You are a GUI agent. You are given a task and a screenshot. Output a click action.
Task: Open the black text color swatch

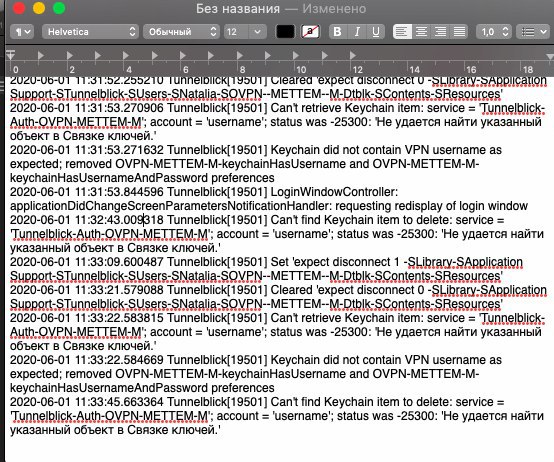coord(285,32)
